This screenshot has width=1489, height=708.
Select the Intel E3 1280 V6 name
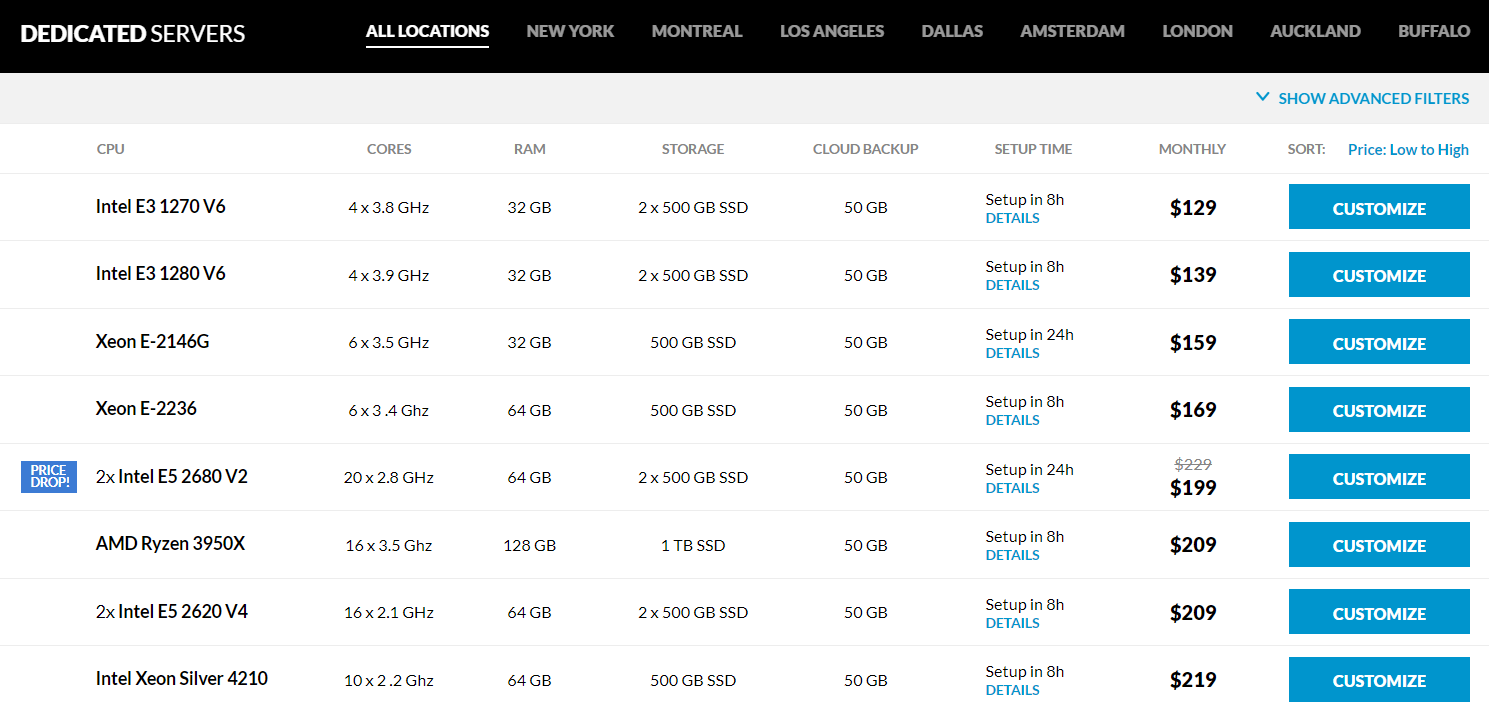coord(161,274)
